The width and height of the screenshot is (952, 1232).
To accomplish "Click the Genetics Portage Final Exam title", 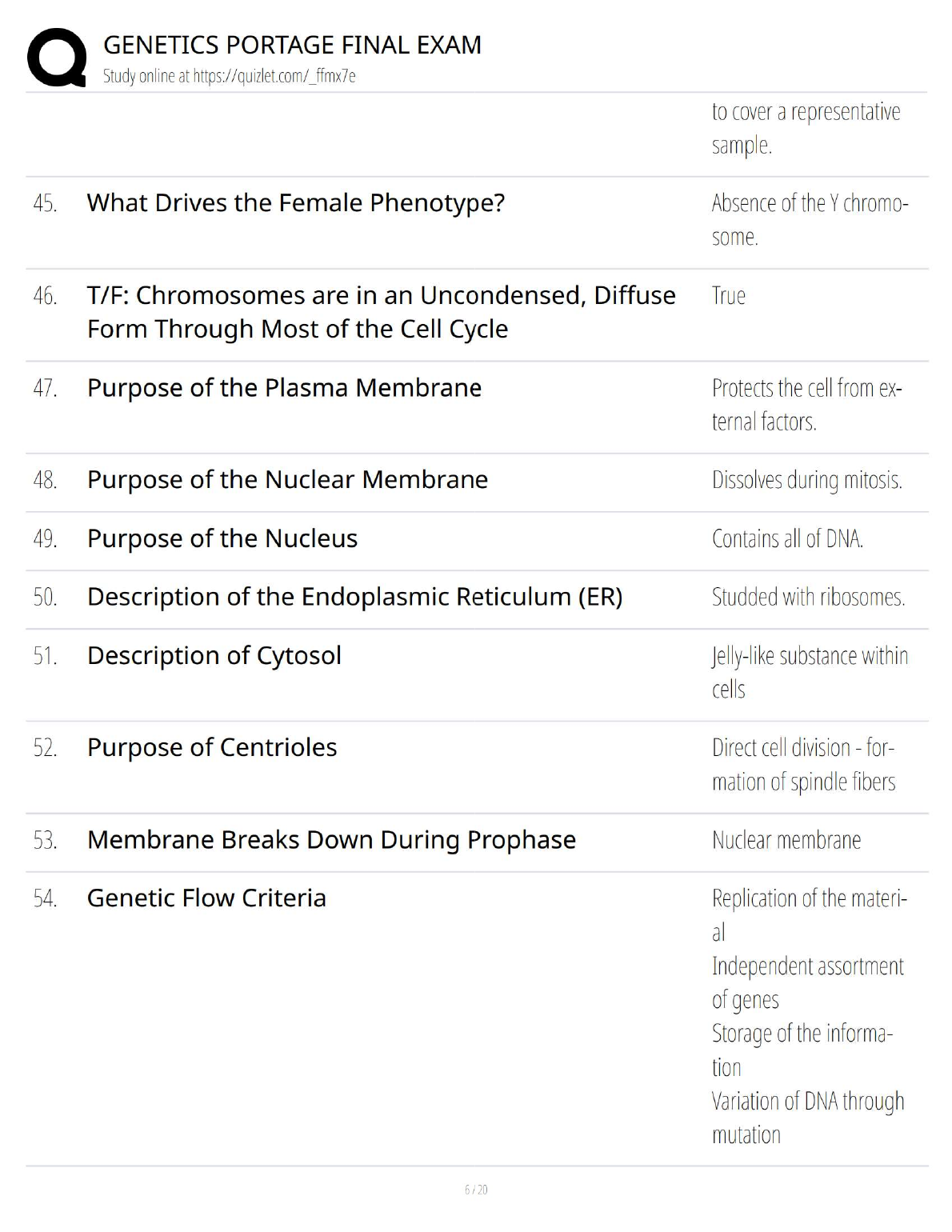I will pyautogui.click(x=292, y=45).
